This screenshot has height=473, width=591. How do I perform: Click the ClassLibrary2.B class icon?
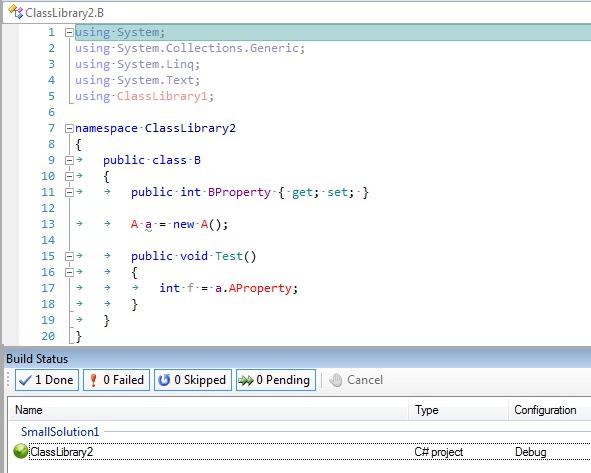[15, 12]
